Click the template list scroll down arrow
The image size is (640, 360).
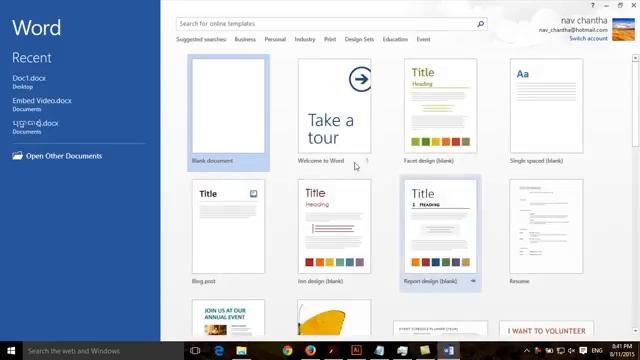[x=635, y=331]
